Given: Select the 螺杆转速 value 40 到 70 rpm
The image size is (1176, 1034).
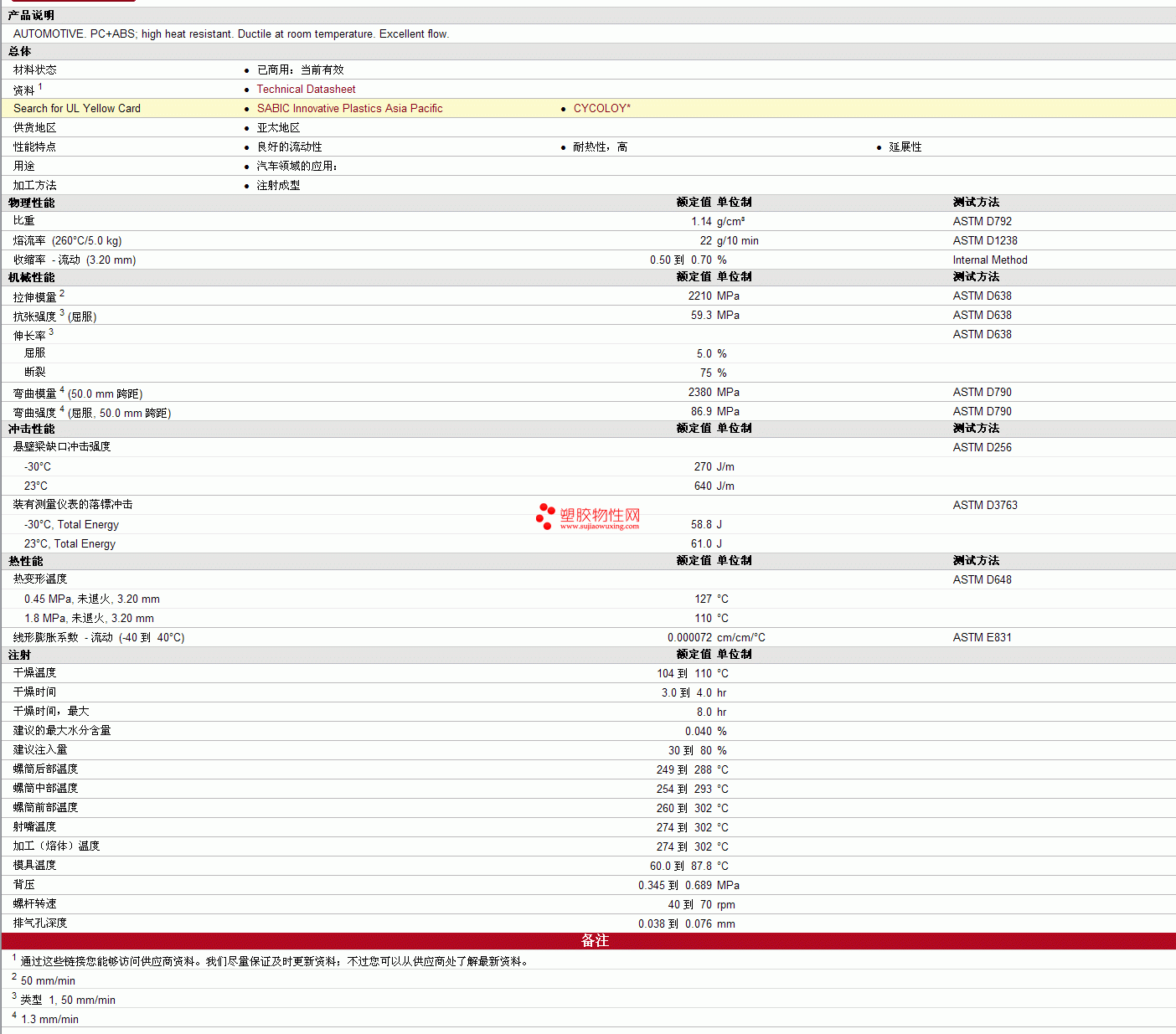Looking at the screenshot, I should click(701, 904).
